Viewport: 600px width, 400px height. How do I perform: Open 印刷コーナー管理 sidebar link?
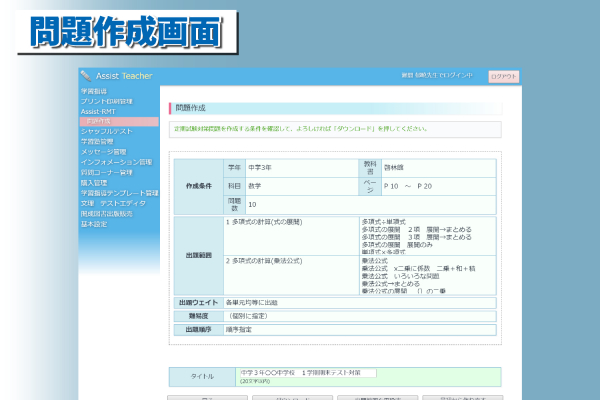108,172
